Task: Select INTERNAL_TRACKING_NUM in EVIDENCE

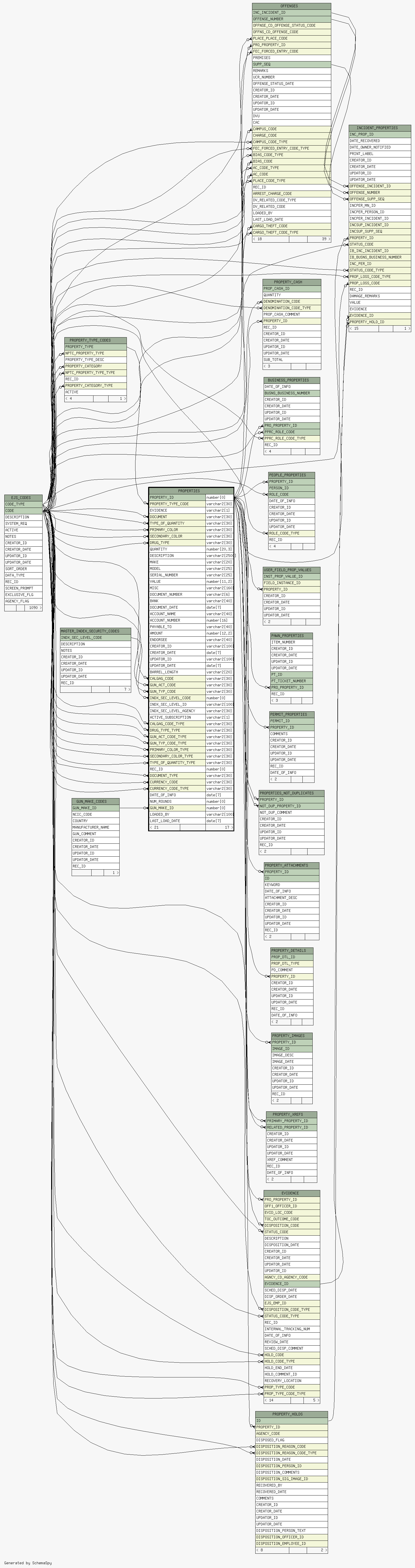Action: (x=291, y=1329)
